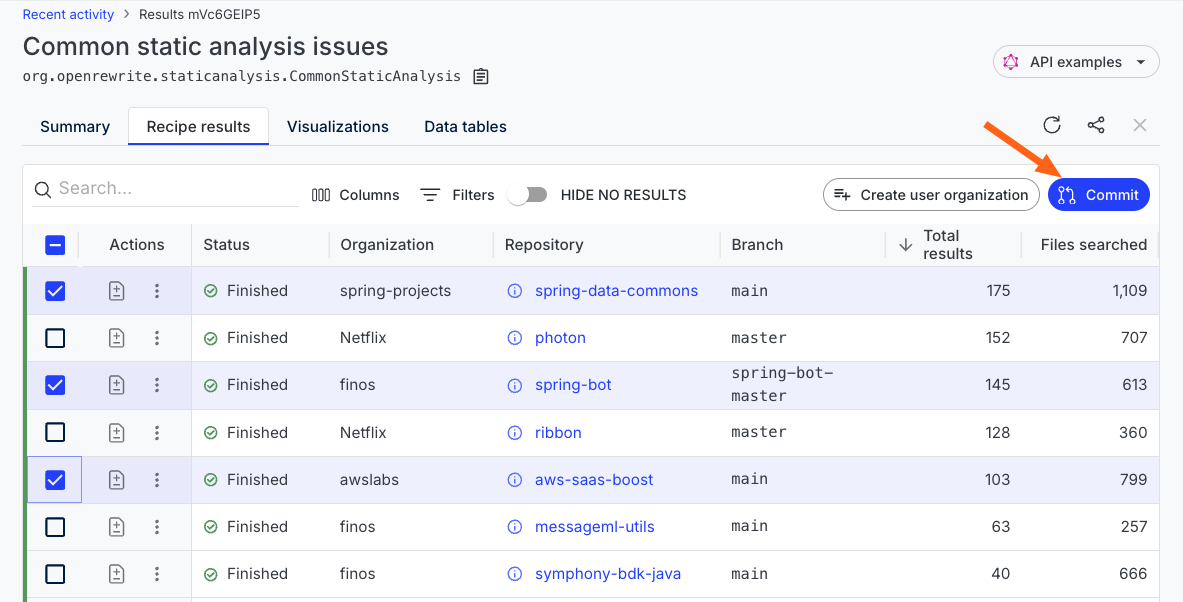Open the Filters panel
The image size is (1183, 602).
tap(457, 195)
